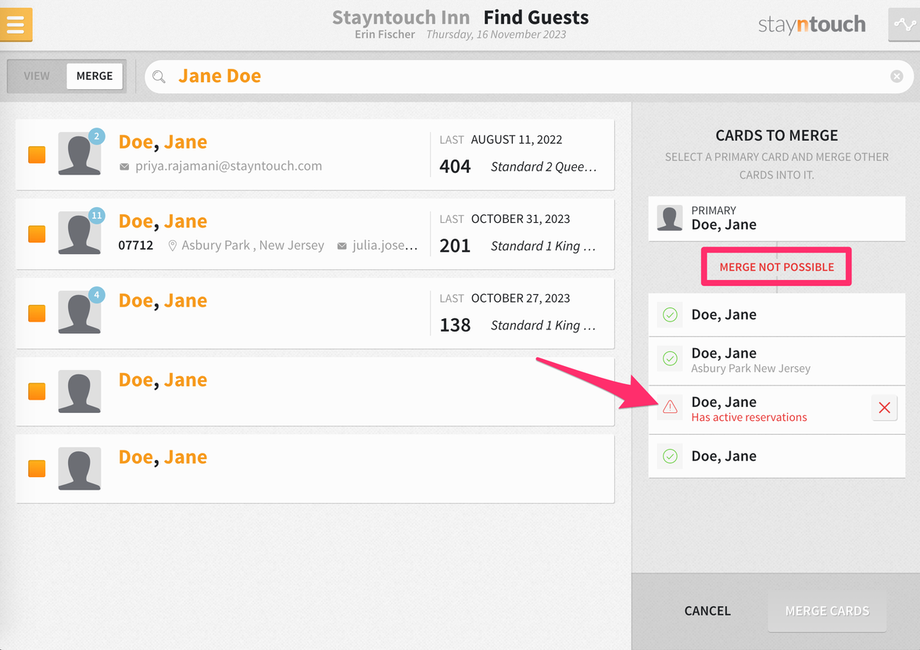This screenshot has width=920, height=650.
Task: Click the Find Guests title
Action: [536, 17]
